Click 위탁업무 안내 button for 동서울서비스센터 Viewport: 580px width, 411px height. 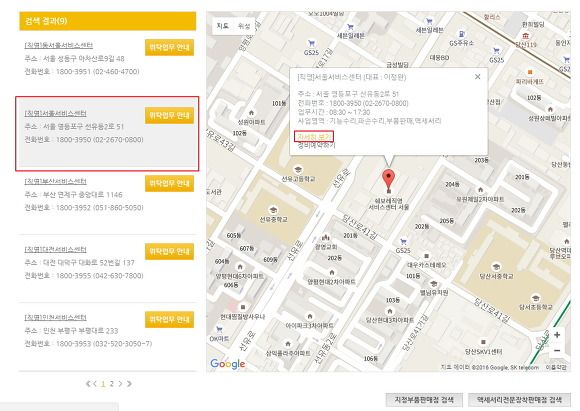click(169, 47)
